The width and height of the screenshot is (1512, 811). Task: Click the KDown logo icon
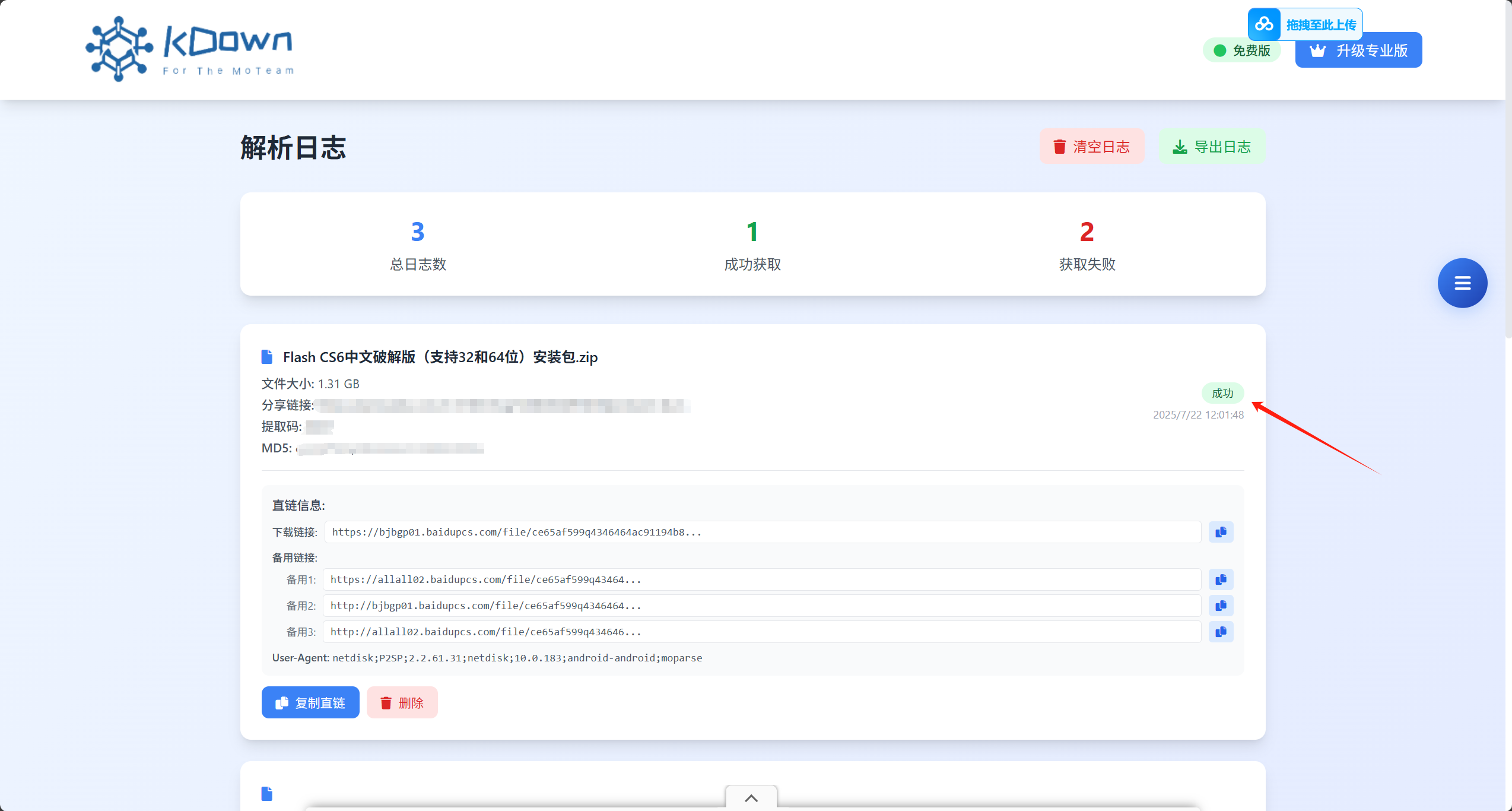pos(119,49)
